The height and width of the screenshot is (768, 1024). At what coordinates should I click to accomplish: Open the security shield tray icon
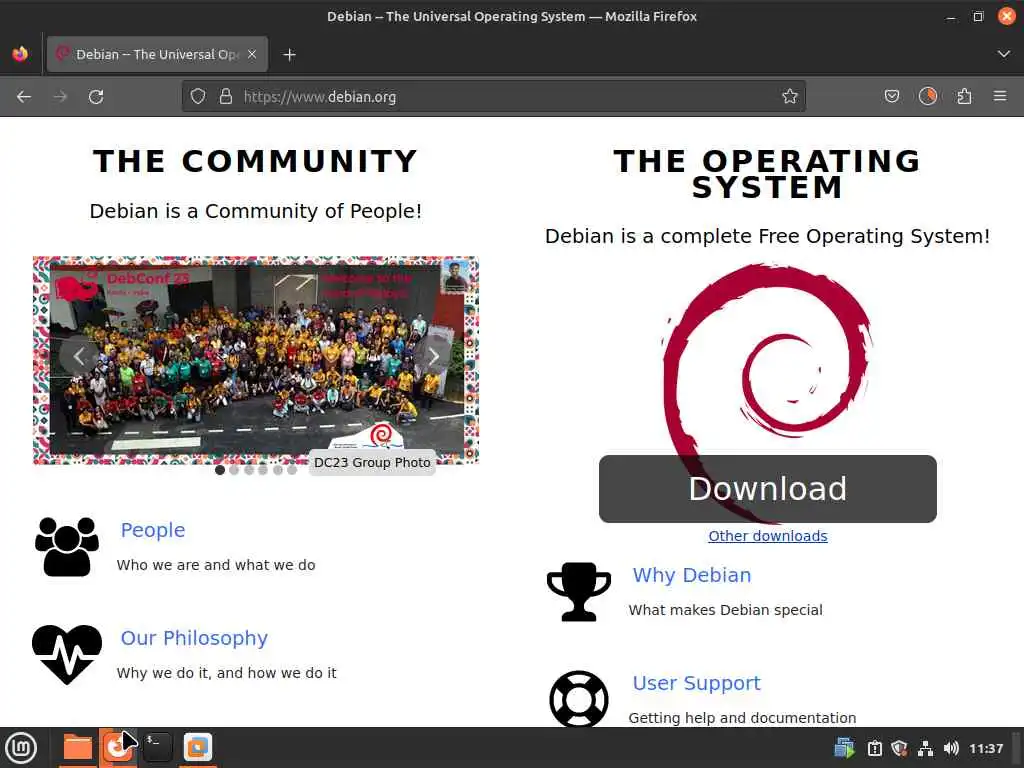point(899,748)
